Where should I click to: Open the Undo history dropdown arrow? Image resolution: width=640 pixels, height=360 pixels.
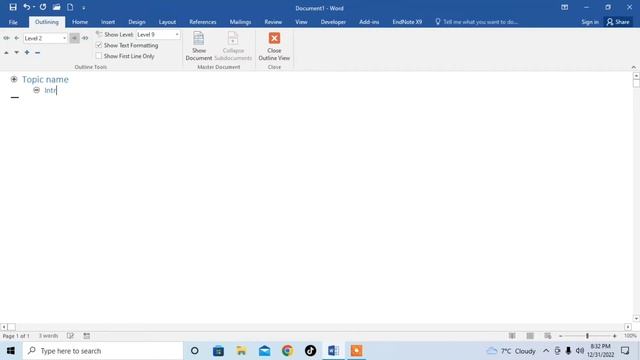coord(33,7)
